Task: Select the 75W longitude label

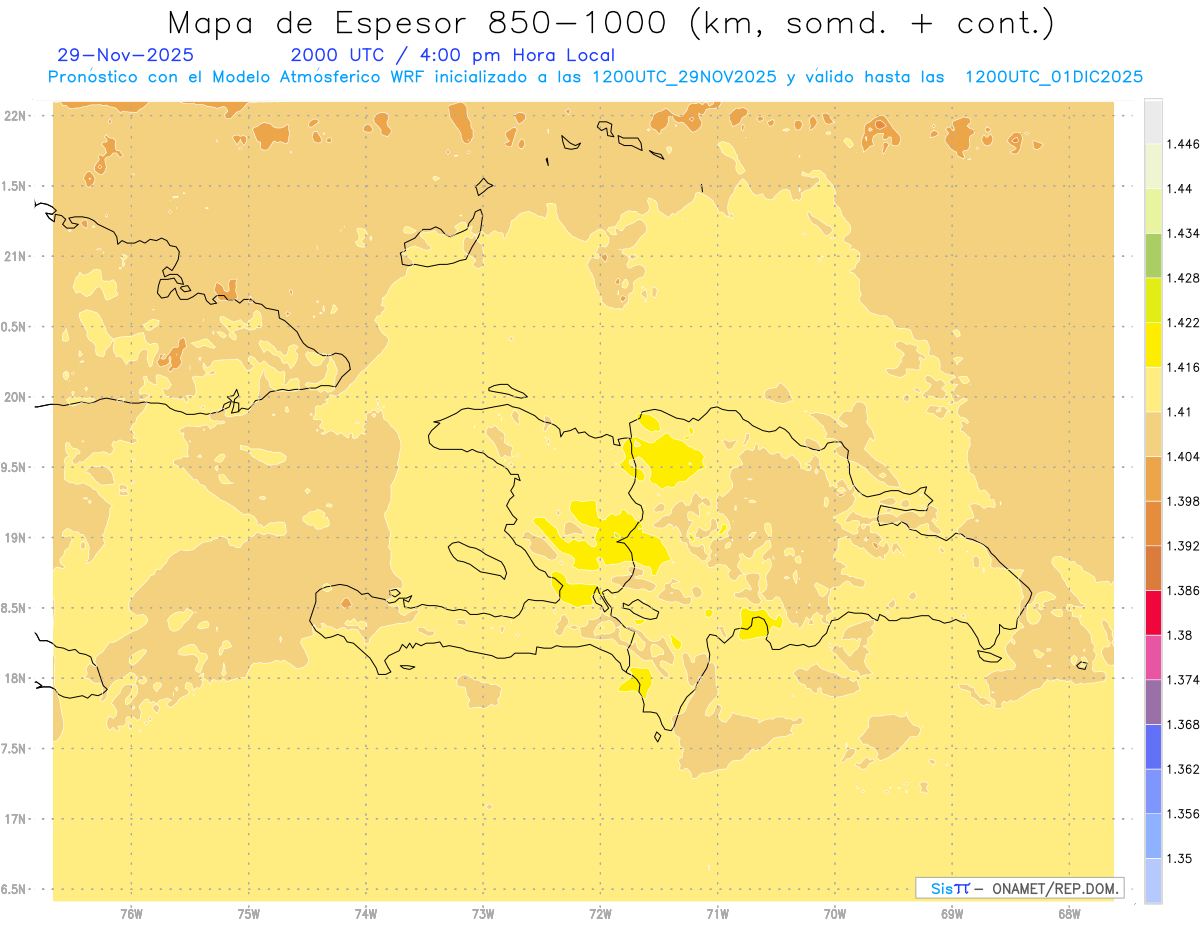Action: tap(249, 913)
